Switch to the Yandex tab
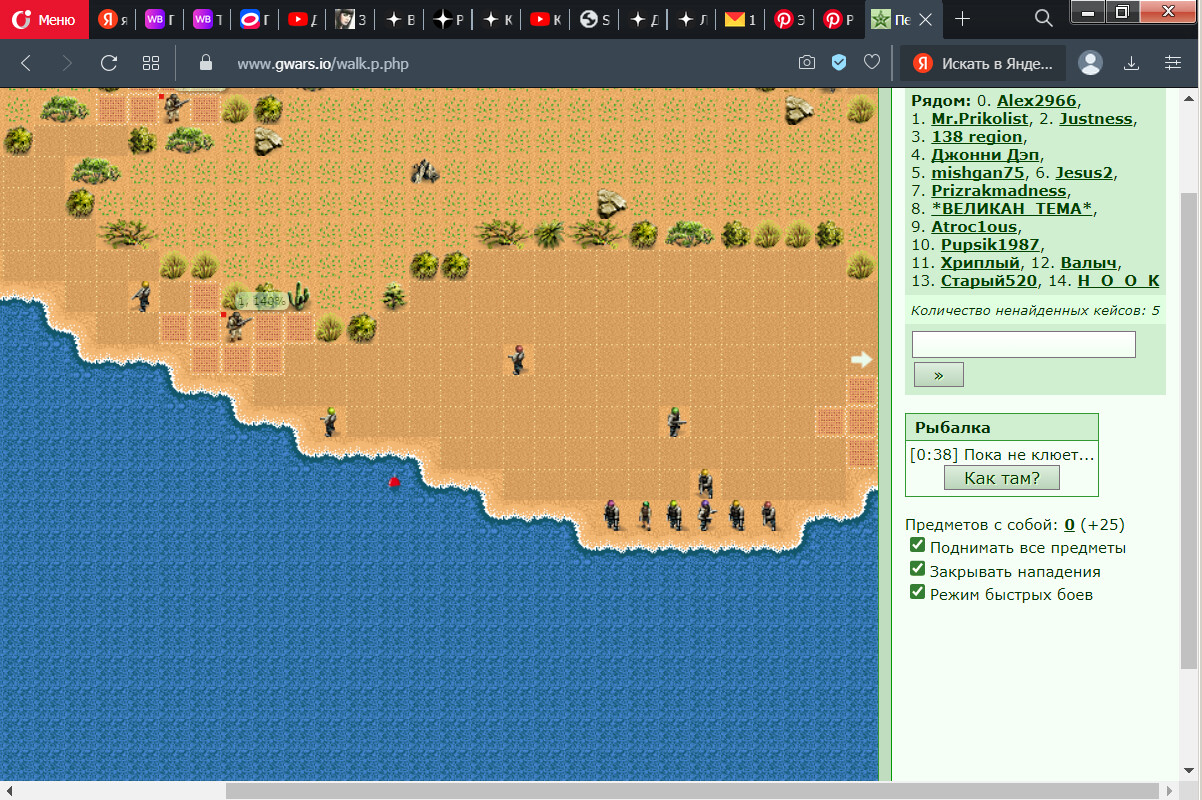1202x800 pixels. (113, 19)
